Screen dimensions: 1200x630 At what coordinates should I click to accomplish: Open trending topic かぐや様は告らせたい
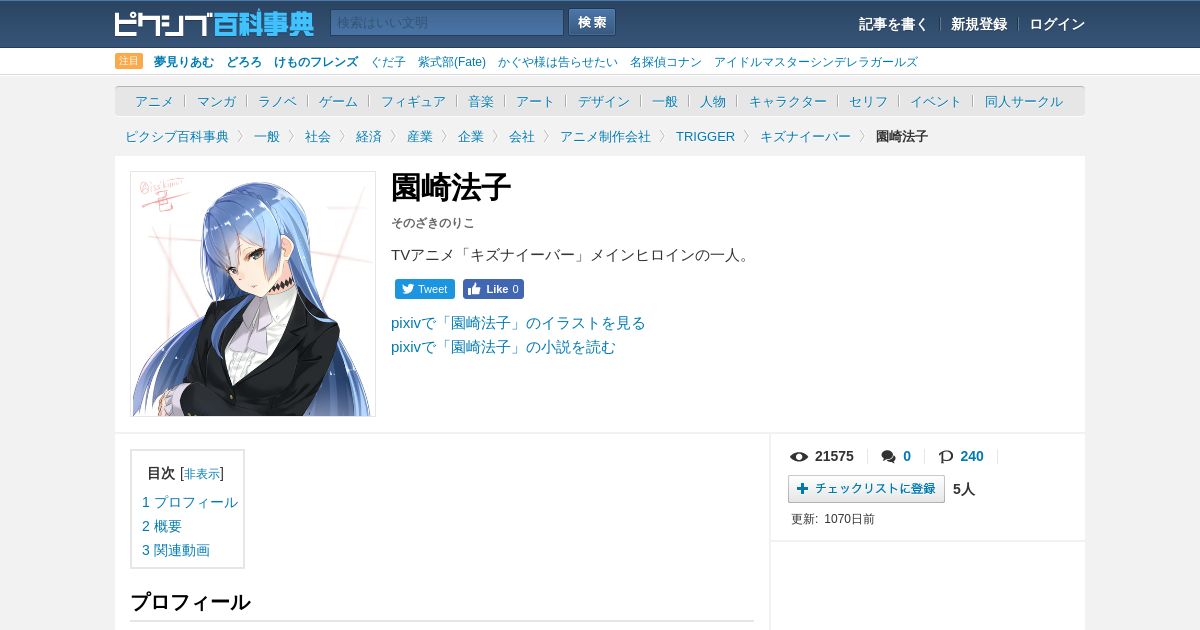pyautogui.click(x=558, y=62)
